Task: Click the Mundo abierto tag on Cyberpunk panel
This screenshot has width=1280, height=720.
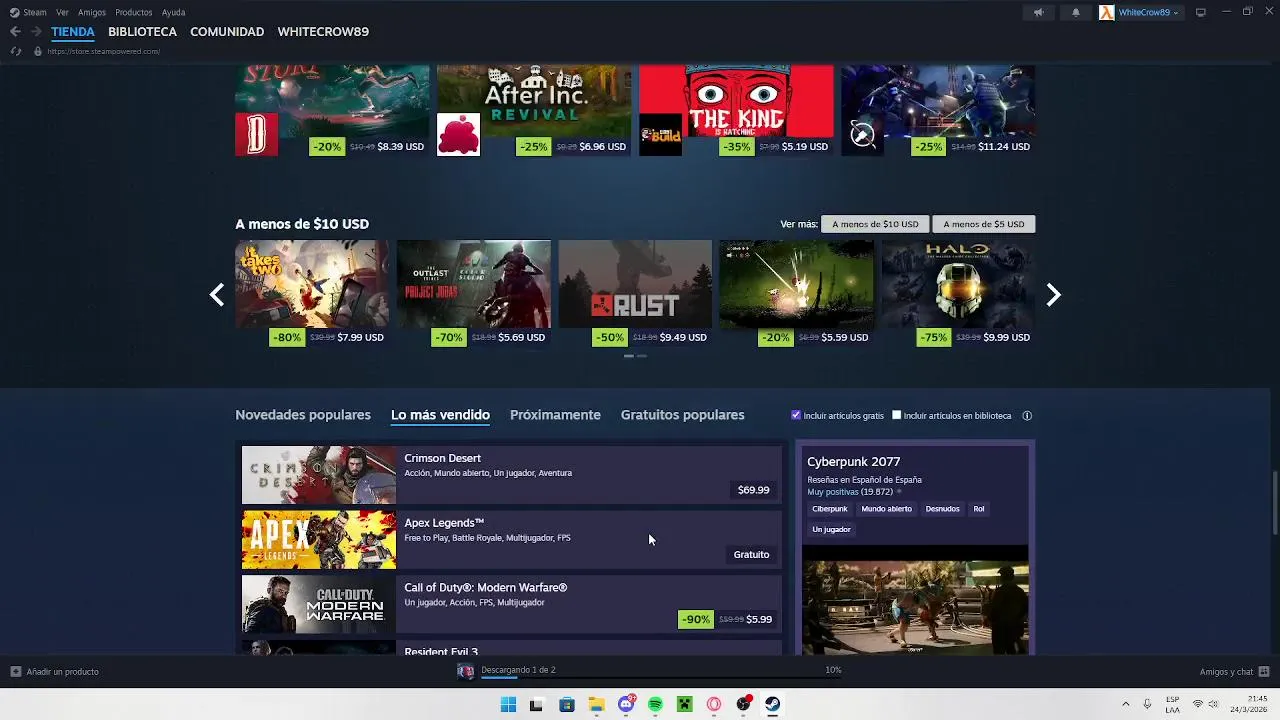Action: (887, 509)
